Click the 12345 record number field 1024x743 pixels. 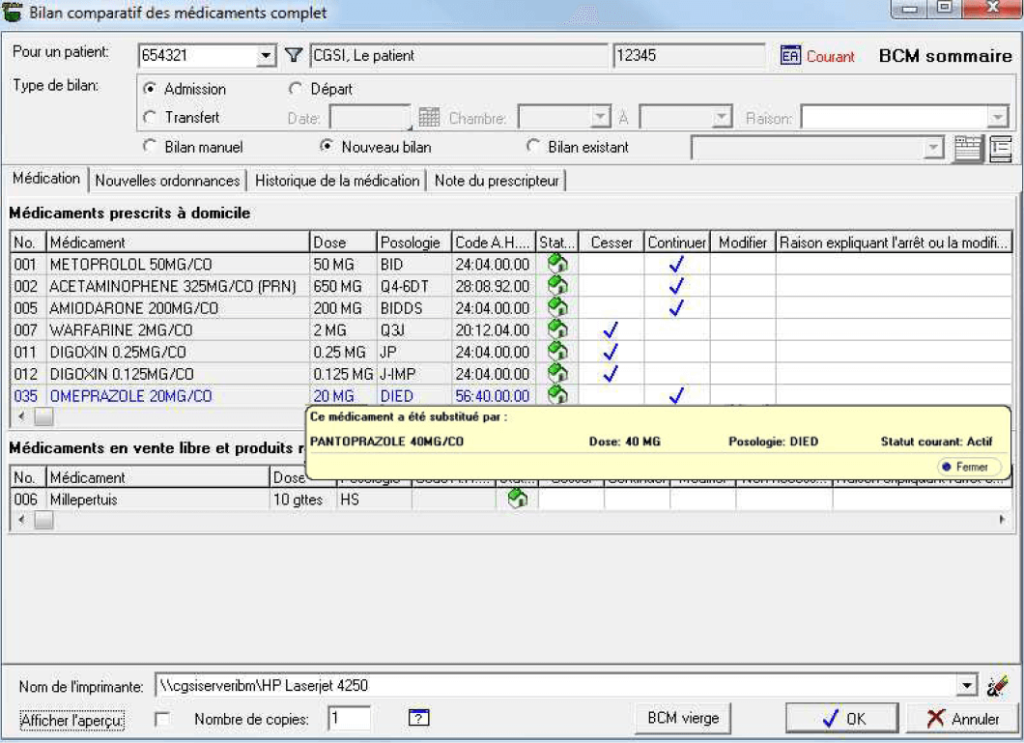[688, 55]
